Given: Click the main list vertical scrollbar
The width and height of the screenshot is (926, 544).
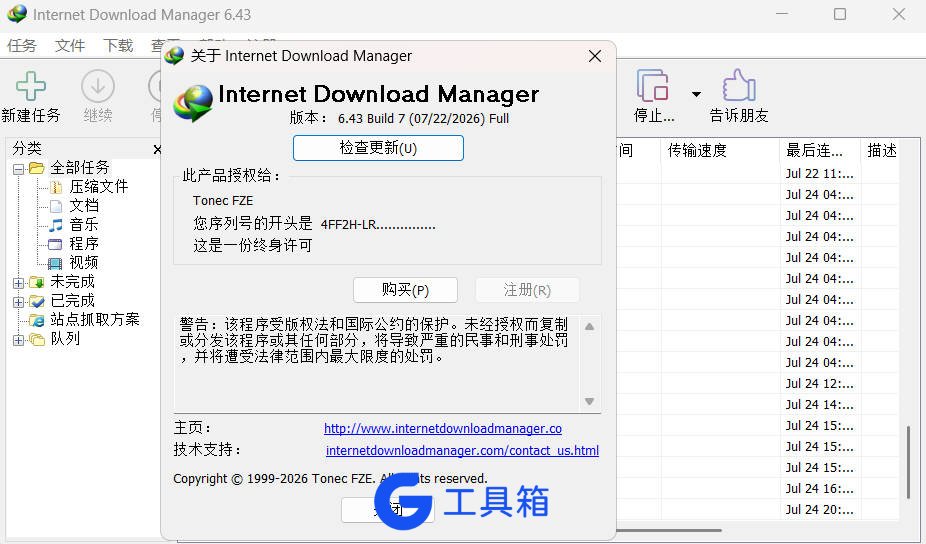Looking at the screenshot, I should coord(909,462).
